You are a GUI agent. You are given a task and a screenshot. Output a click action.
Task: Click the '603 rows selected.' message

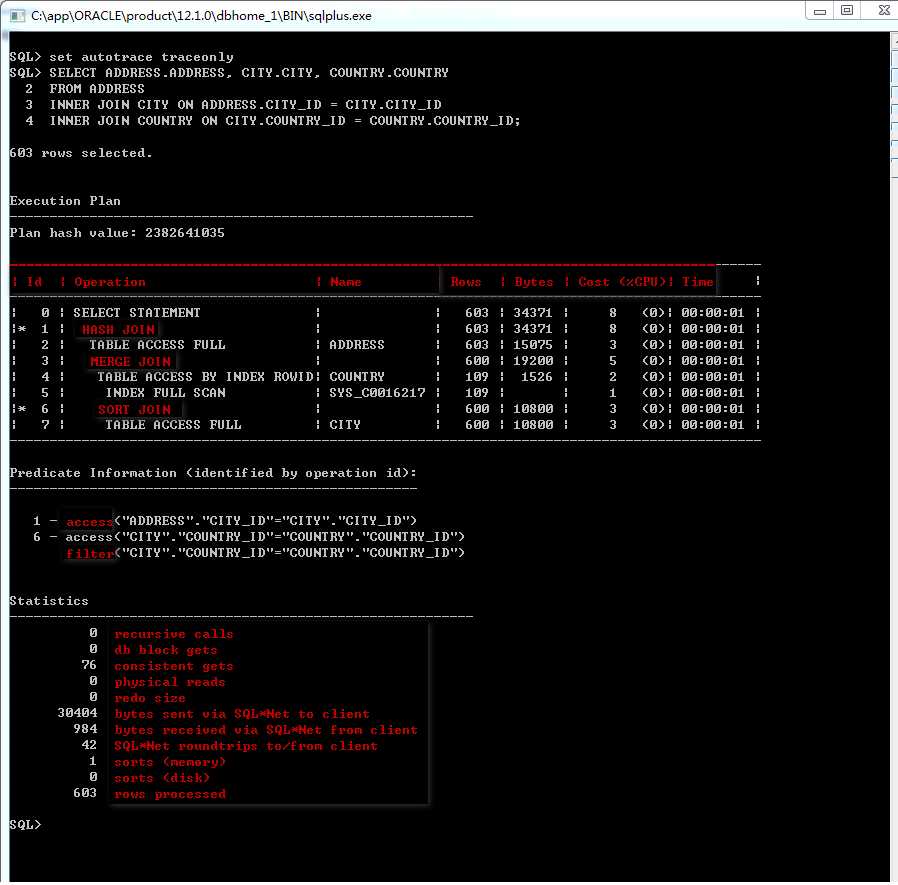click(x=81, y=153)
